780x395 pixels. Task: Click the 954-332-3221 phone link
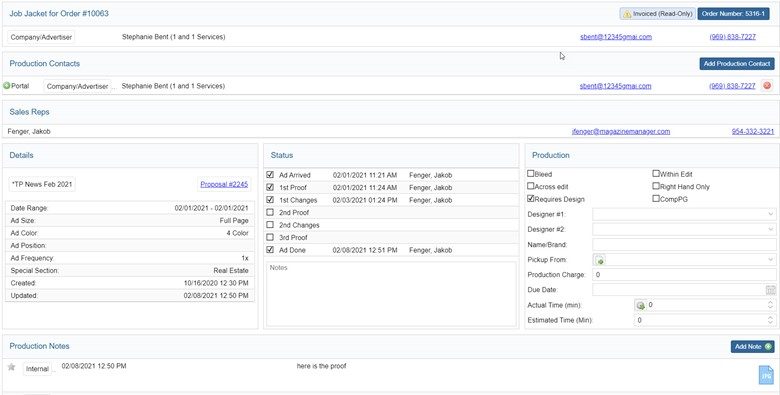753,132
